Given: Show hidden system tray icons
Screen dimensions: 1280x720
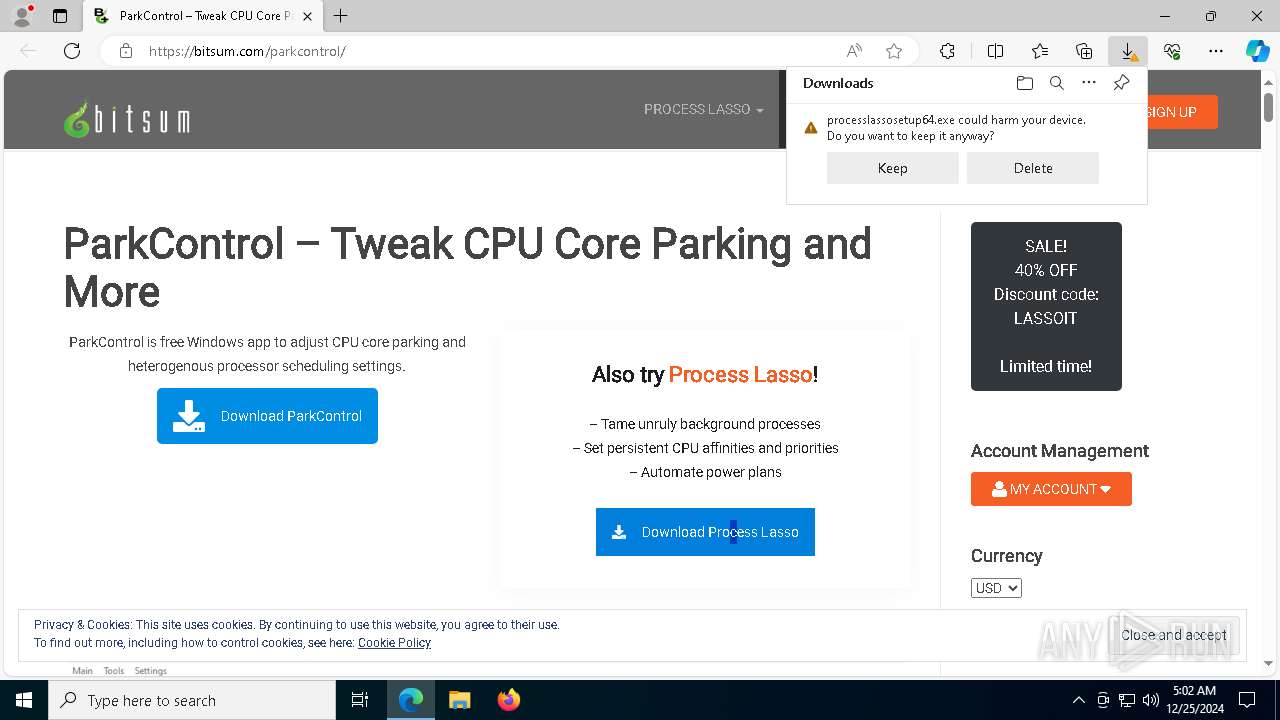Looking at the screenshot, I should tap(1078, 700).
